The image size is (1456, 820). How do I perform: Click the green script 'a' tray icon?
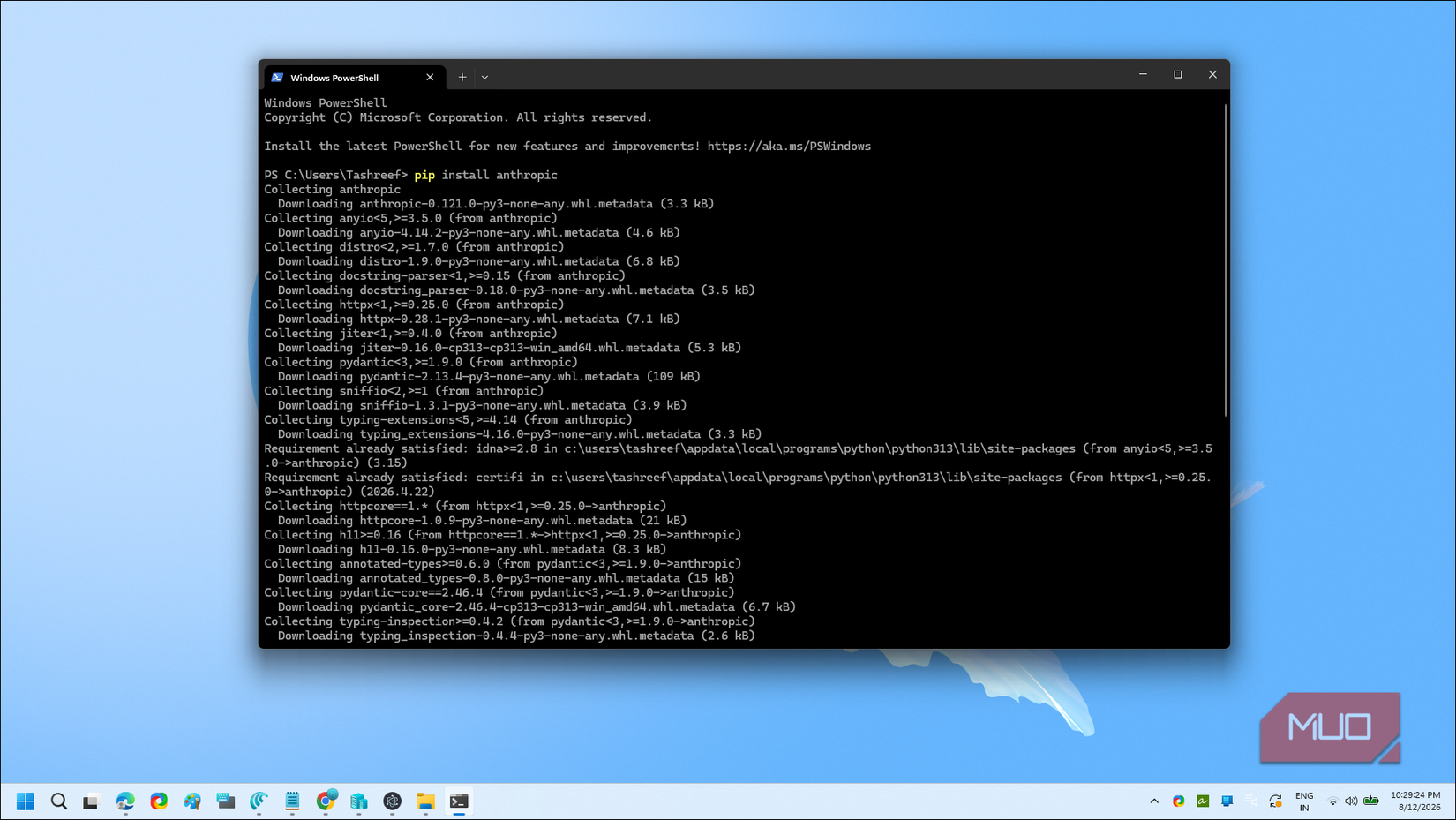1203,801
